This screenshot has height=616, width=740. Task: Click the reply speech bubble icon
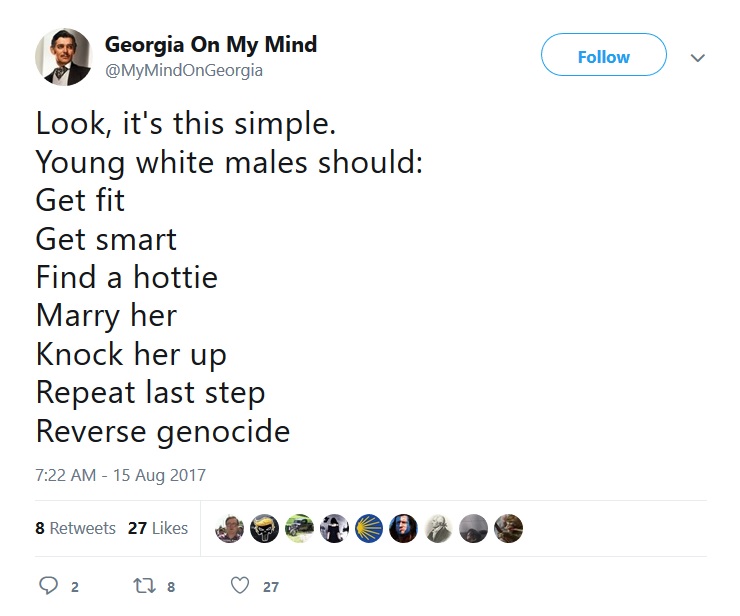click(x=48, y=586)
